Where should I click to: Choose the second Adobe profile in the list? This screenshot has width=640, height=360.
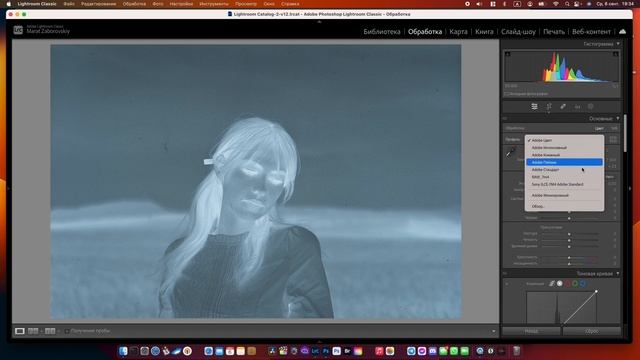point(564,147)
